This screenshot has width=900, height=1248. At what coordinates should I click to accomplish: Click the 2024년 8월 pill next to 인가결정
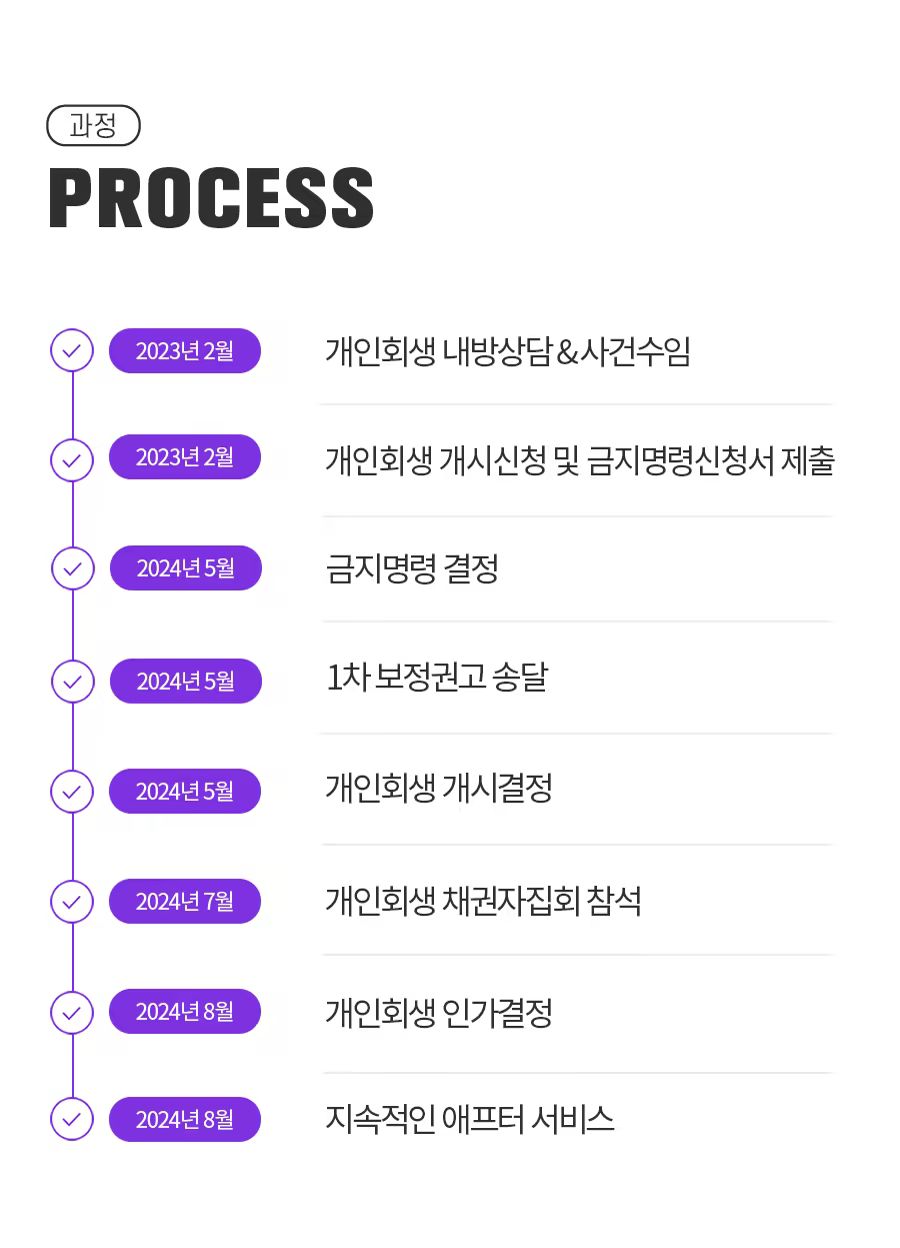pyautogui.click(x=185, y=1011)
